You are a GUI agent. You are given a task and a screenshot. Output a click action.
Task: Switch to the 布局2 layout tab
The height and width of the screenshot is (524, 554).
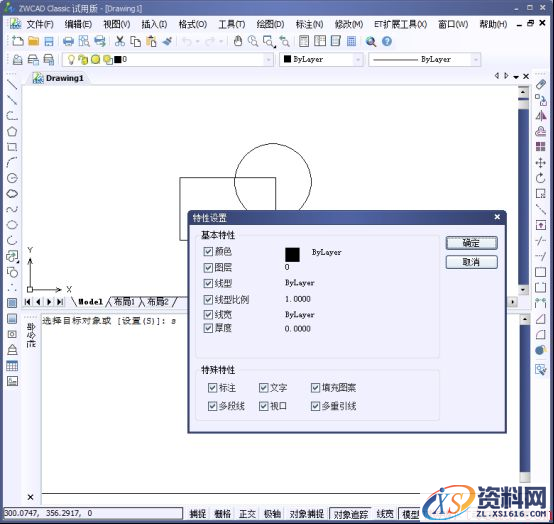tap(158, 302)
